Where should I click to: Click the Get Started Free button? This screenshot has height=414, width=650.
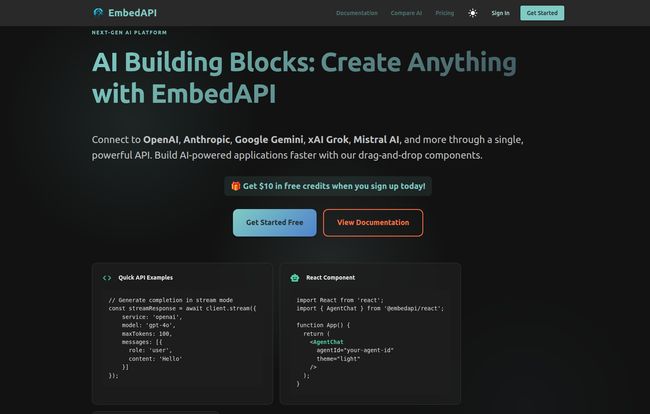pos(274,223)
